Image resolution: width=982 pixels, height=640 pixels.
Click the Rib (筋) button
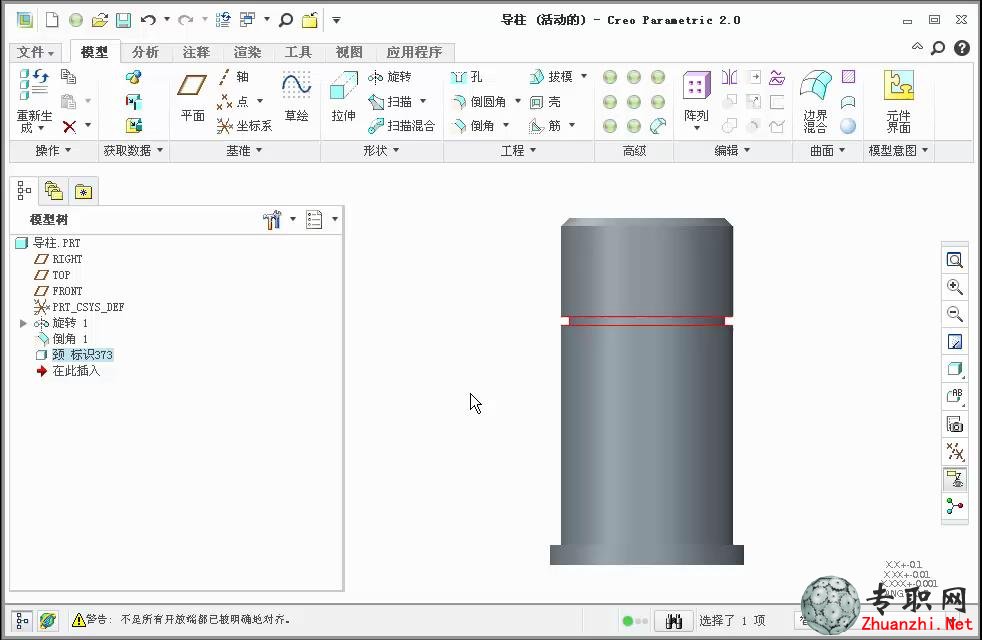click(545, 126)
